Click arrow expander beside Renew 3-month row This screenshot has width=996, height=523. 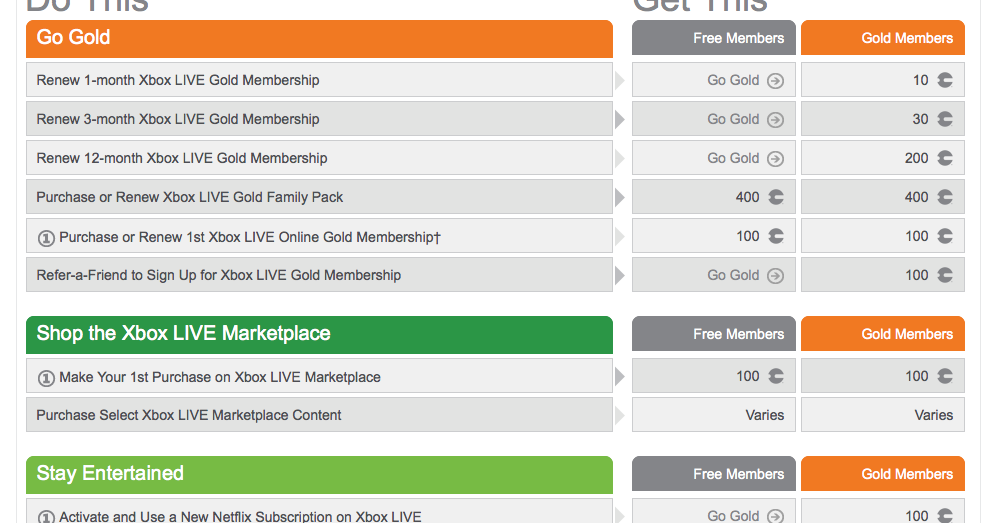[x=620, y=120]
